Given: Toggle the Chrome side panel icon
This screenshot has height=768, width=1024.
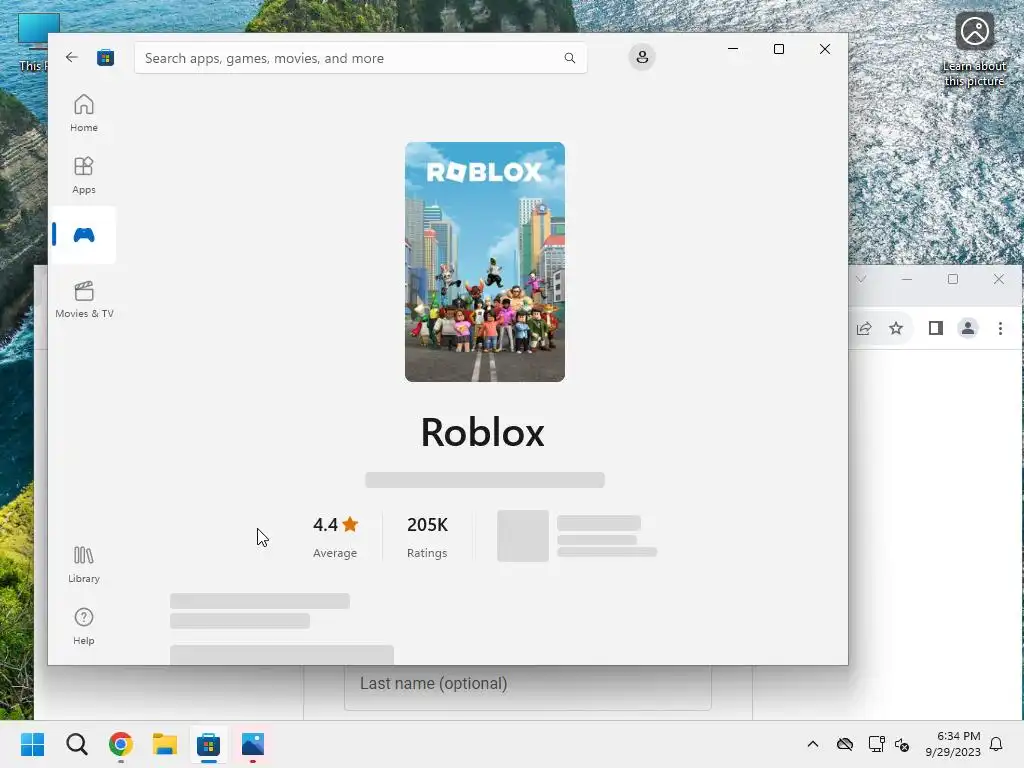Looking at the screenshot, I should point(936,328).
